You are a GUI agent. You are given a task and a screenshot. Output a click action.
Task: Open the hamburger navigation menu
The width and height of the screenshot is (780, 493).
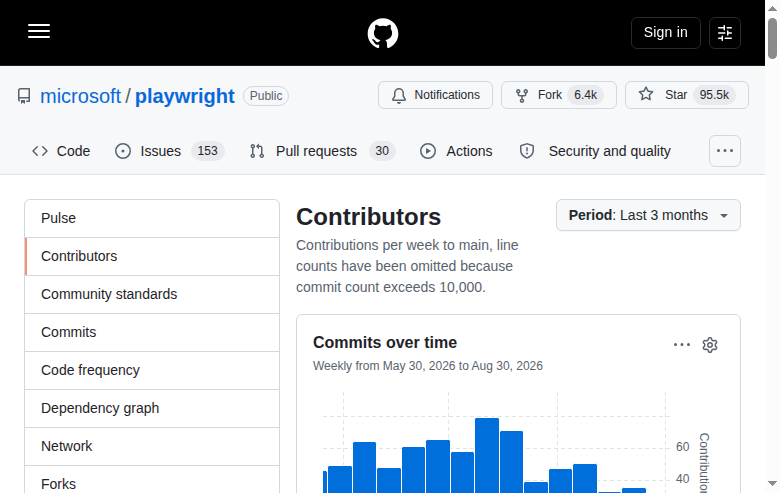click(x=39, y=31)
